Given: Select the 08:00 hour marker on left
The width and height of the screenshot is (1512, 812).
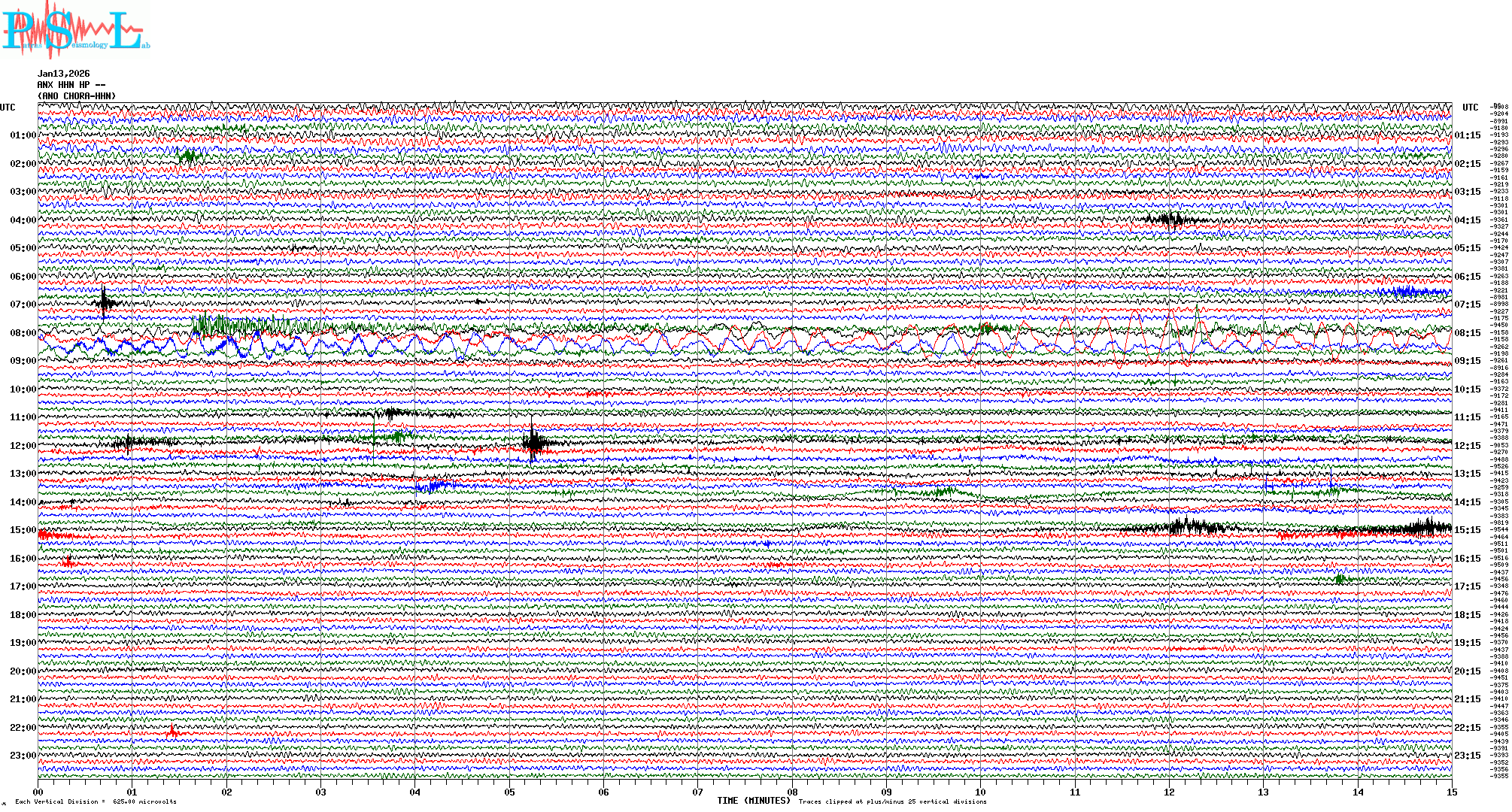Looking at the screenshot, I should click(x=23, y=333).
